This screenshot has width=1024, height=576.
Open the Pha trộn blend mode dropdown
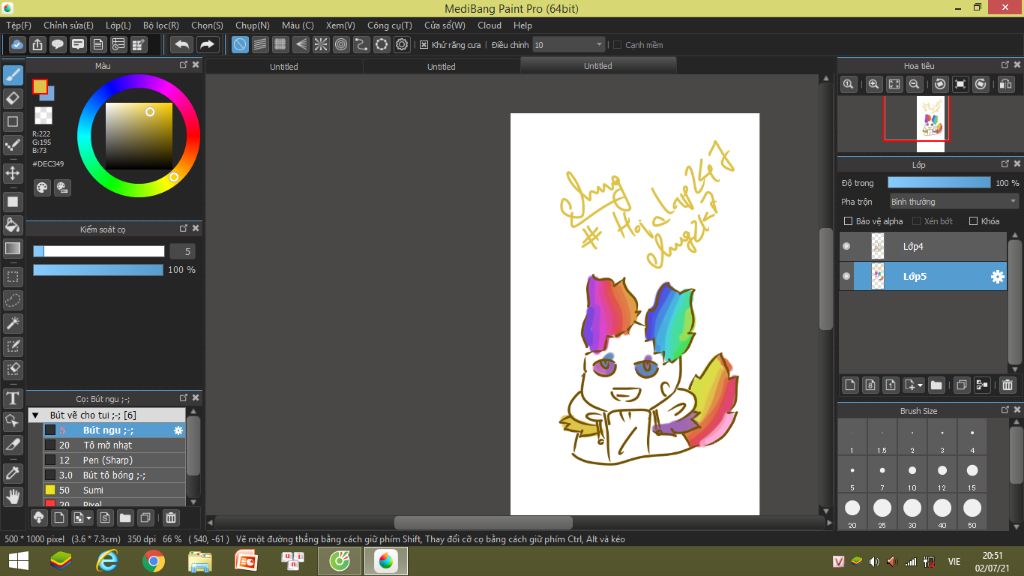[x=954, y=202]
